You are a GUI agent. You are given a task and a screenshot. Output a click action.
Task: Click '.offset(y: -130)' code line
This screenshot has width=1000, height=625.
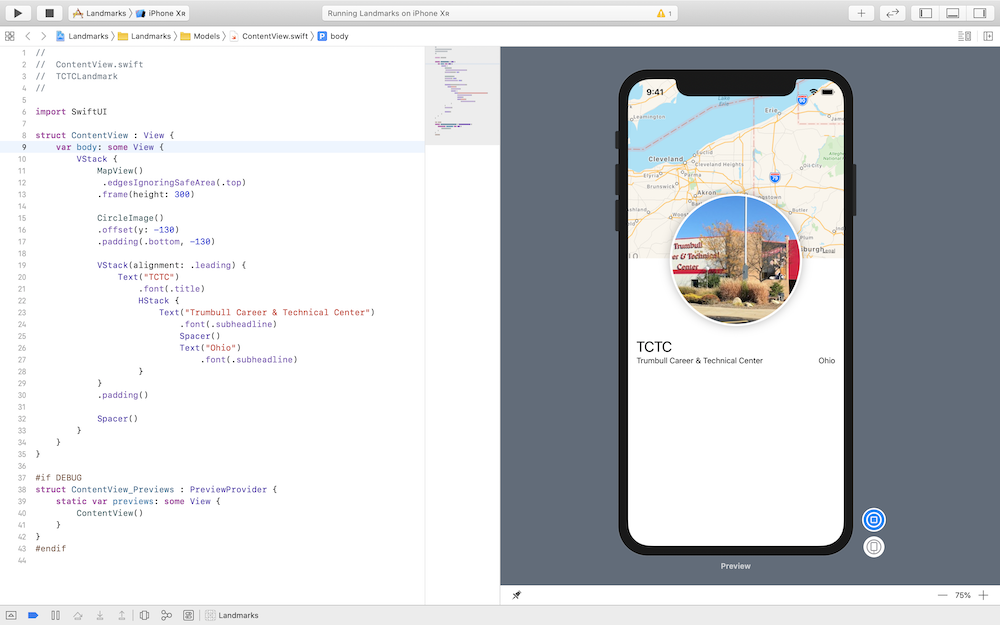pyautogui.click(x=138, y=230)
